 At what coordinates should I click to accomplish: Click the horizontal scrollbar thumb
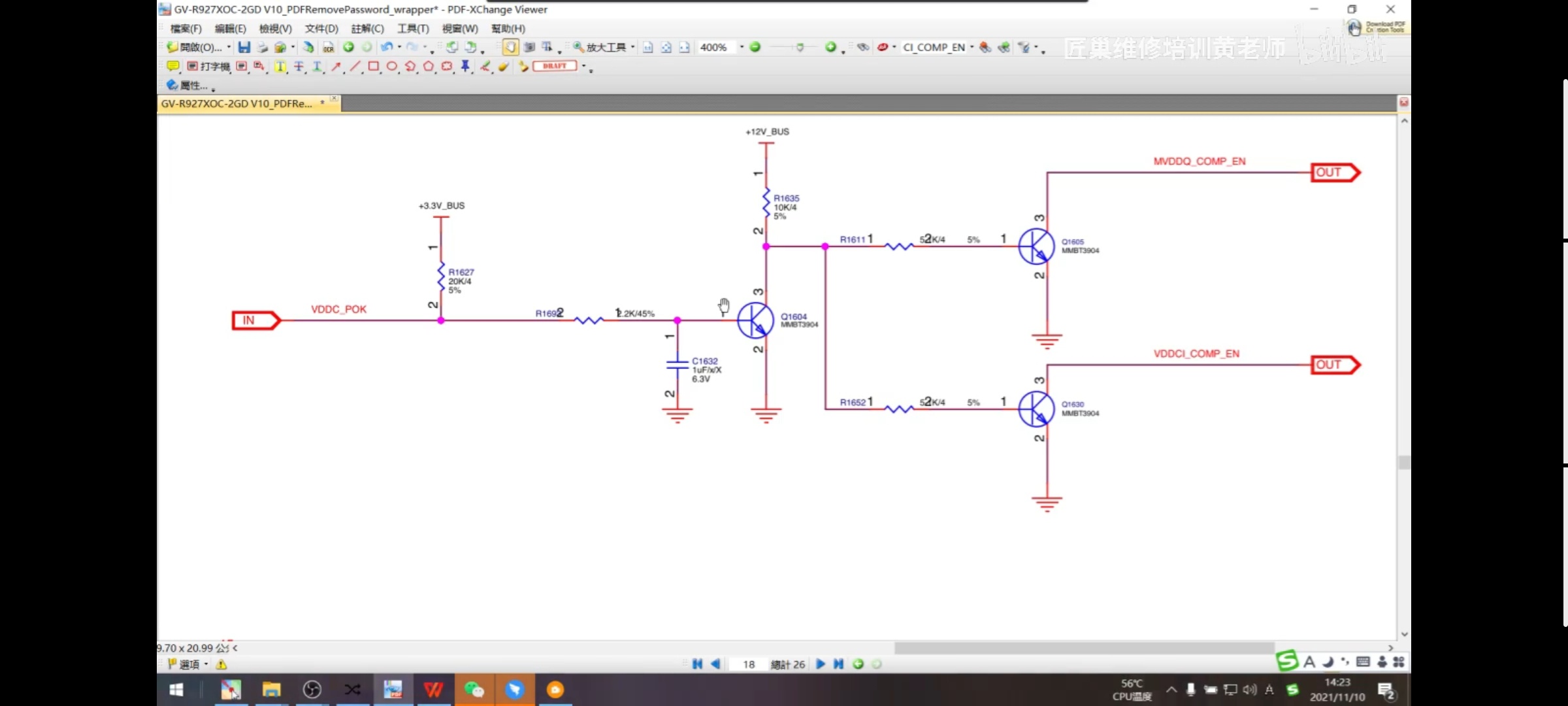coord(1084,648)
